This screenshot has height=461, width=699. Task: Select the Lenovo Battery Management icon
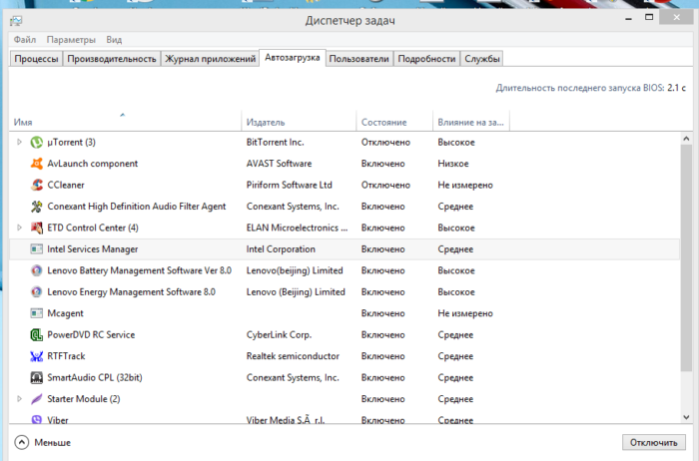[37, 271]
